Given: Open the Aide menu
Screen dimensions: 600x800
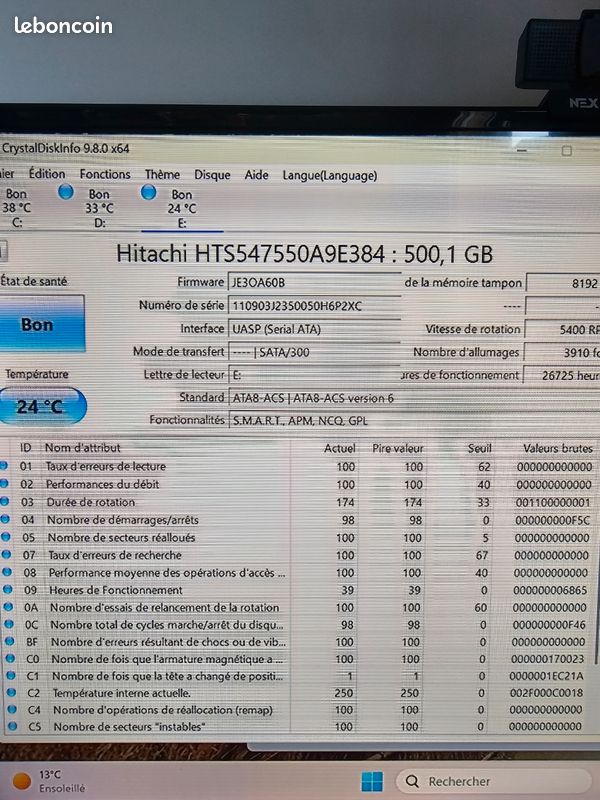Looking at the screenshot, I should point(256,175).
